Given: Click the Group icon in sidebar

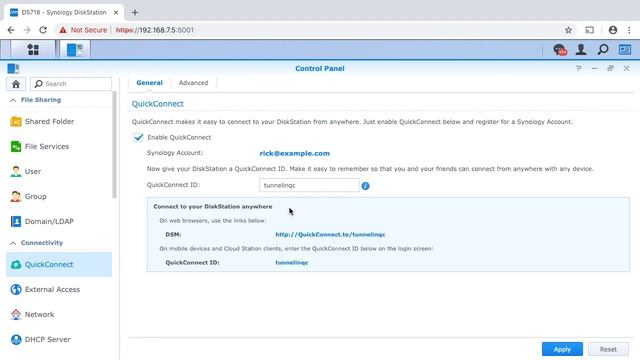Looking at the screenshot, I should click(16, 196).
